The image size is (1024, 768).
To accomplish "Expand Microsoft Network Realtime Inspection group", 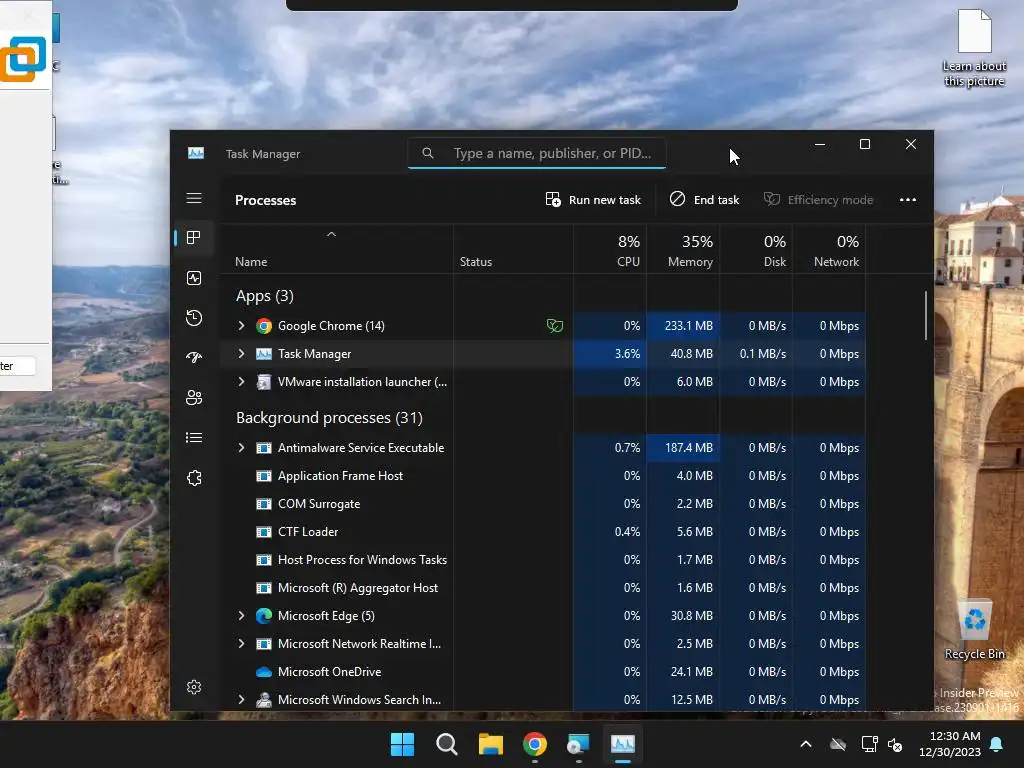I will (241, 644).
